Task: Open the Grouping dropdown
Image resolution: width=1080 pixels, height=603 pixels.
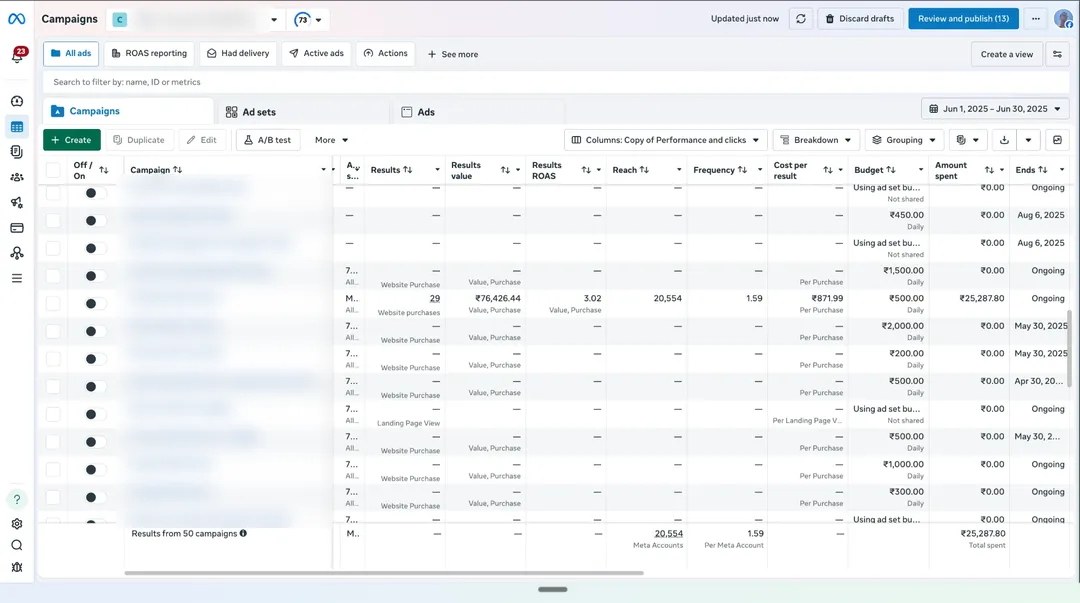Action: [x=904, y=140]
